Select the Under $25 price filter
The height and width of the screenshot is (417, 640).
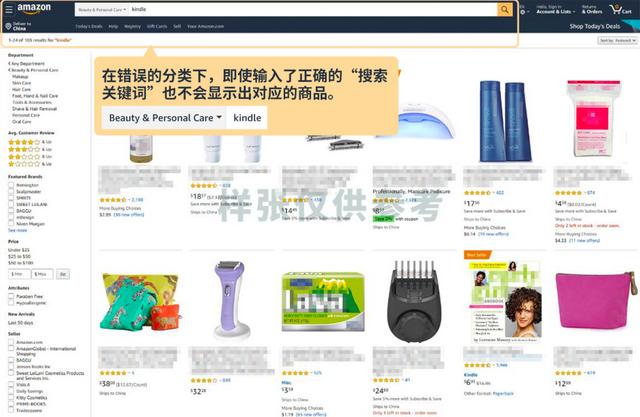(x=19, y=250)
